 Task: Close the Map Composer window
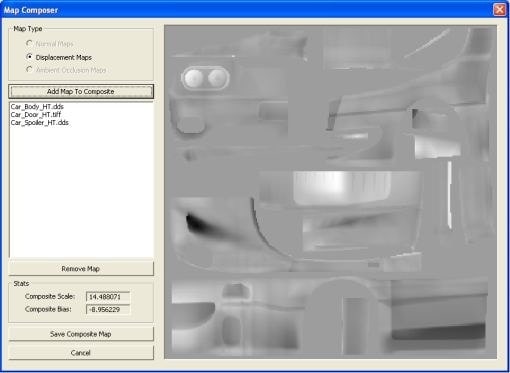click(499, 9)
